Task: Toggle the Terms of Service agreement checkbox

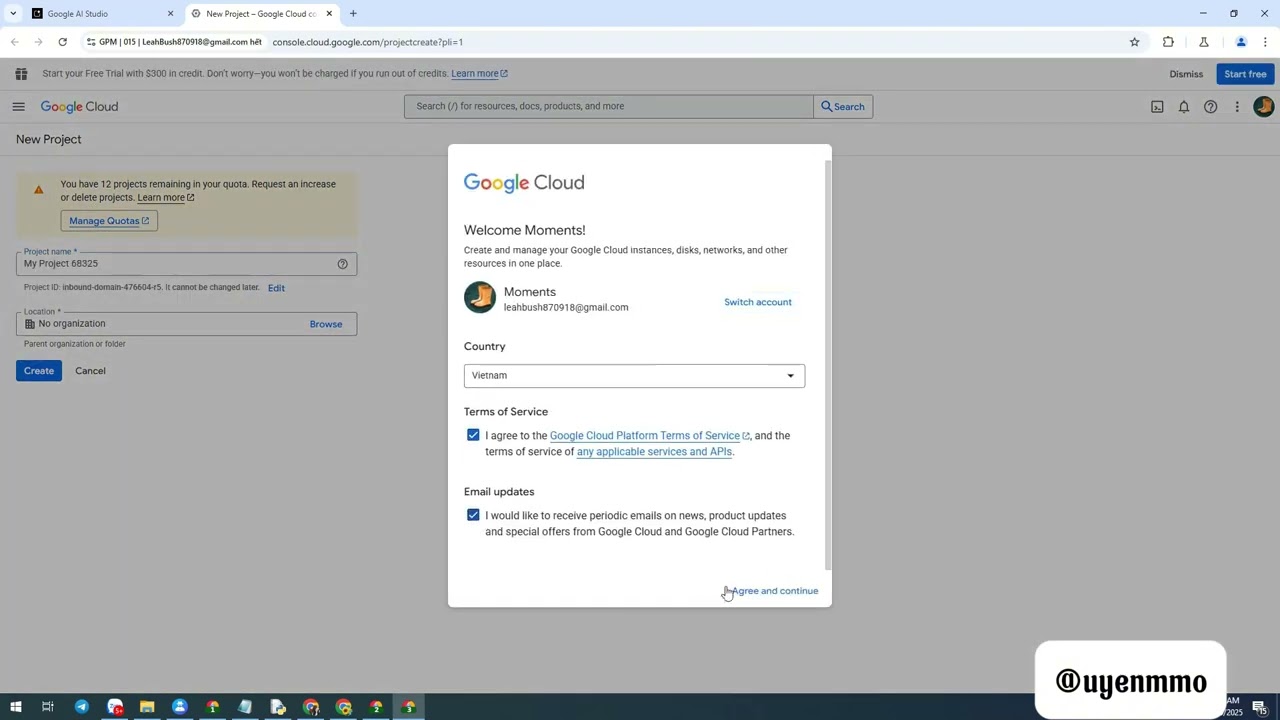Action: 473,435
